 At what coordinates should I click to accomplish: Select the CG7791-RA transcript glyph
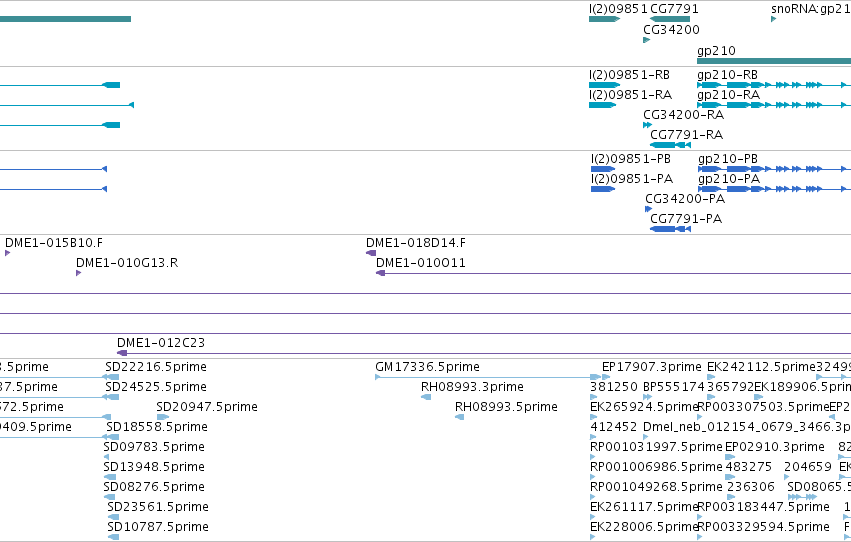pos(670,145)
